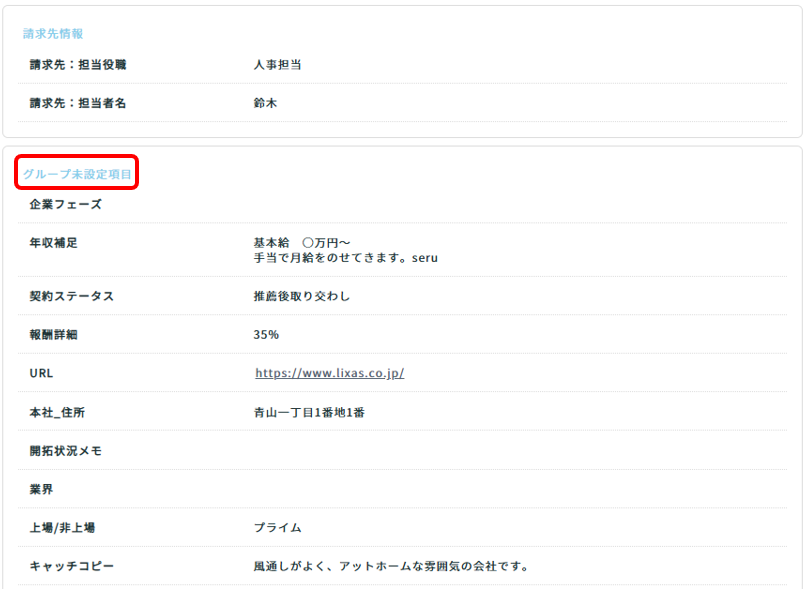
Task: Select the 本社_住所 field label
Action: pyautogui.click(x=58, y=412)
